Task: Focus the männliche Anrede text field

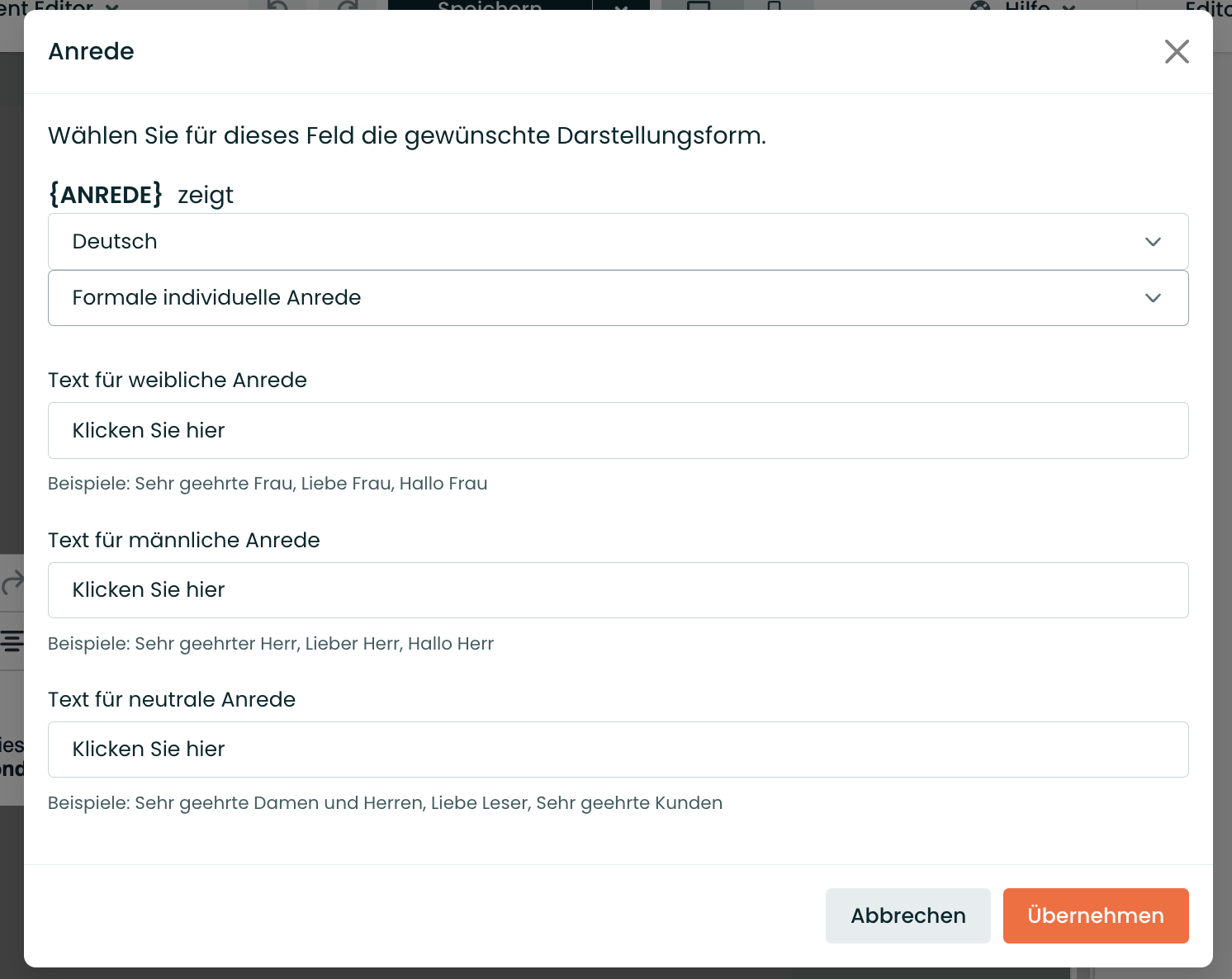Action: point(618,590)
